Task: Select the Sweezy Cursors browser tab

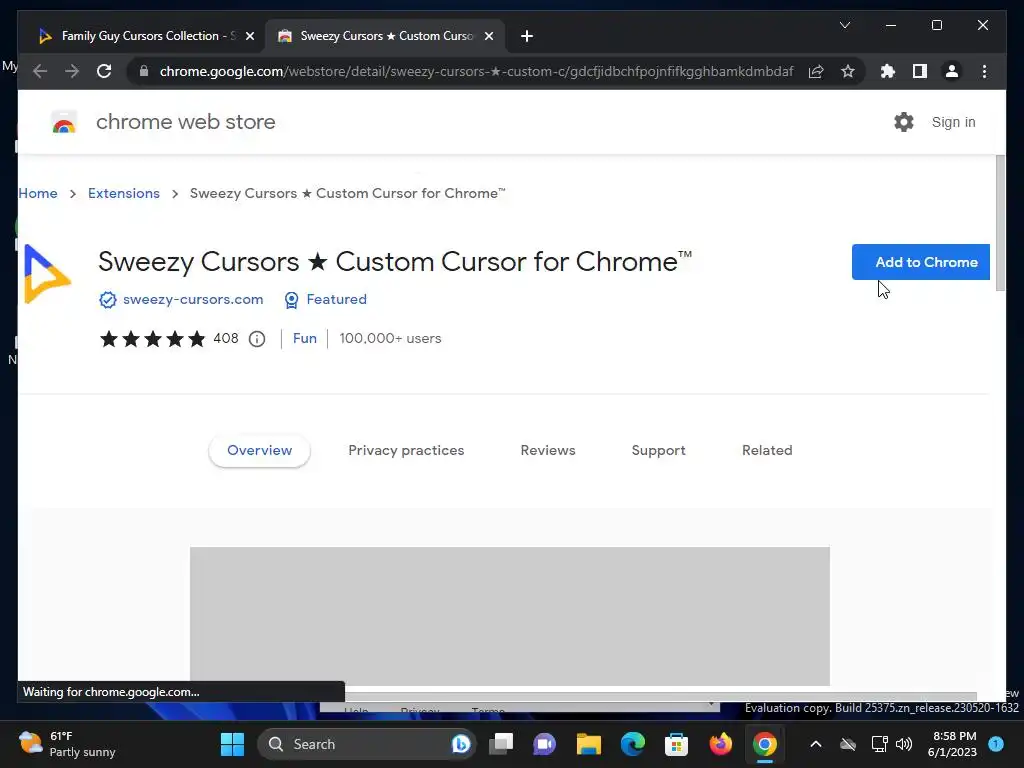Action: click(385, 36)
